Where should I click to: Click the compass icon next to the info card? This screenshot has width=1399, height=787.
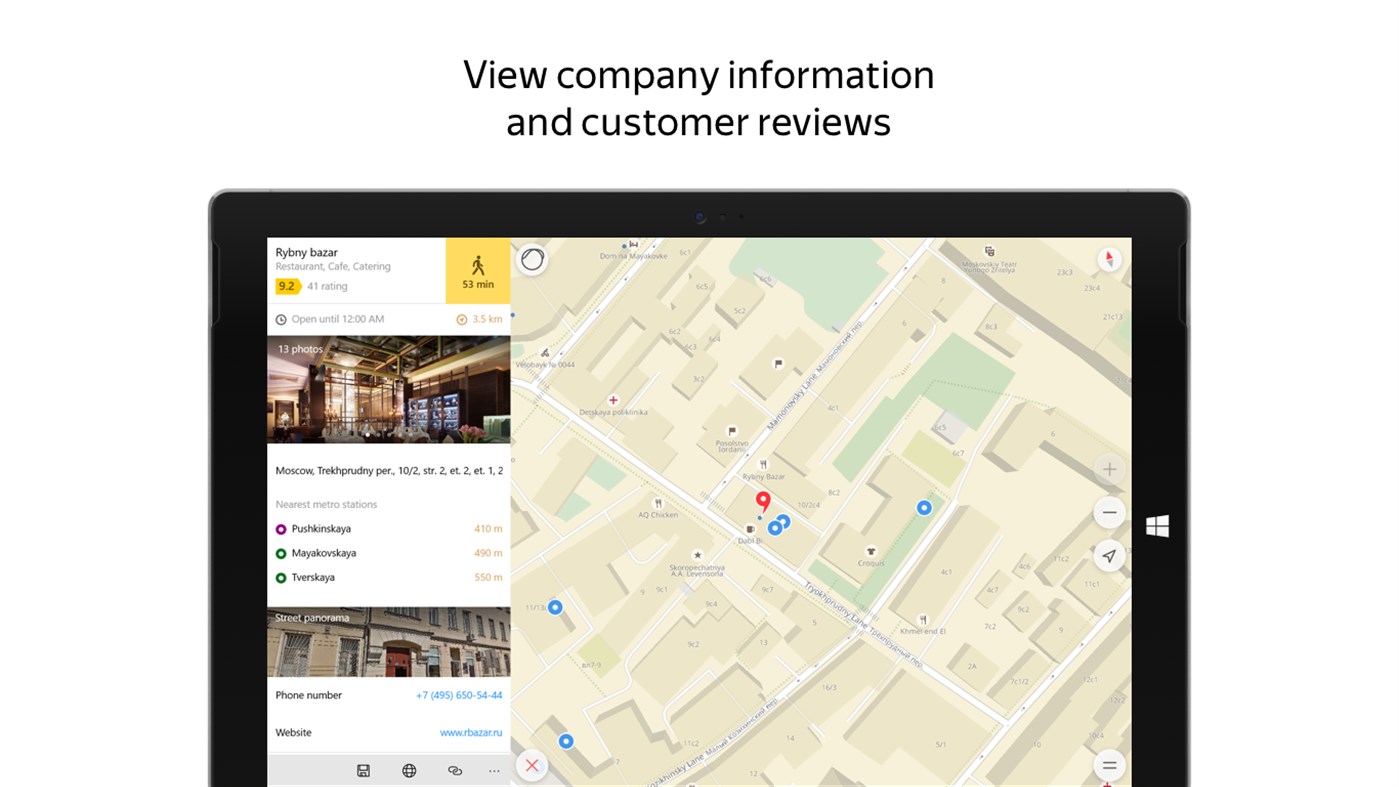pyautogui.click(x=531, y=258)
